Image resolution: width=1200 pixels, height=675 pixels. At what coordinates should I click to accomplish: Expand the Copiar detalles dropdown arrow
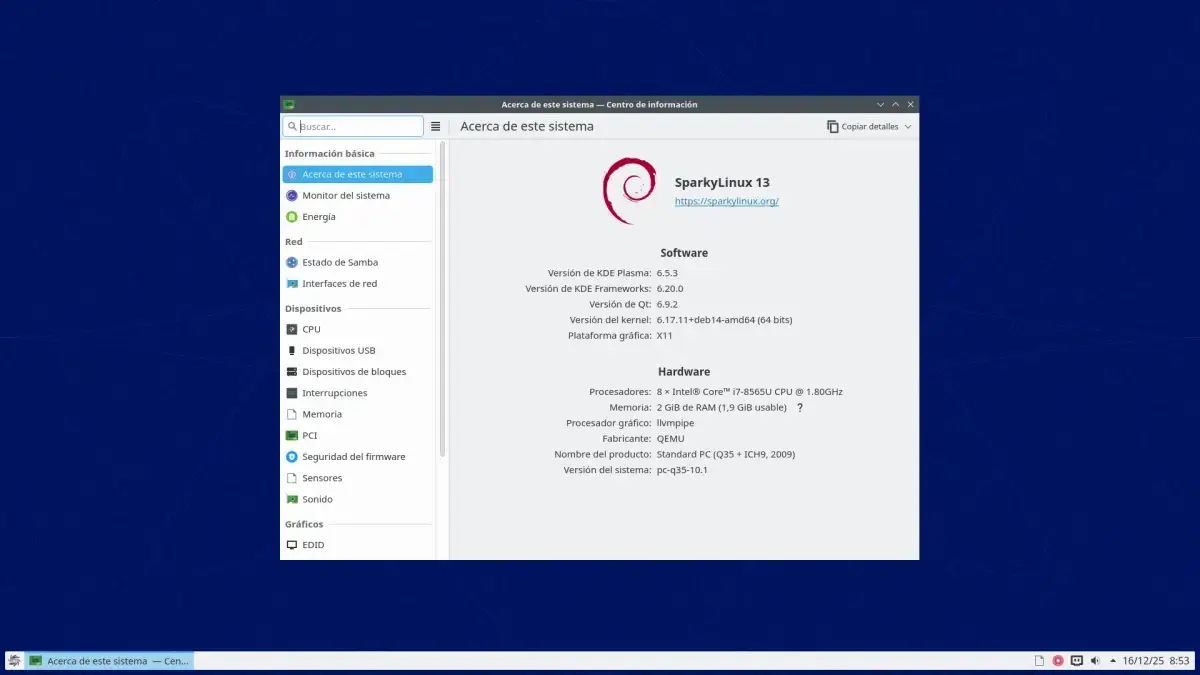tap(906, 126)
